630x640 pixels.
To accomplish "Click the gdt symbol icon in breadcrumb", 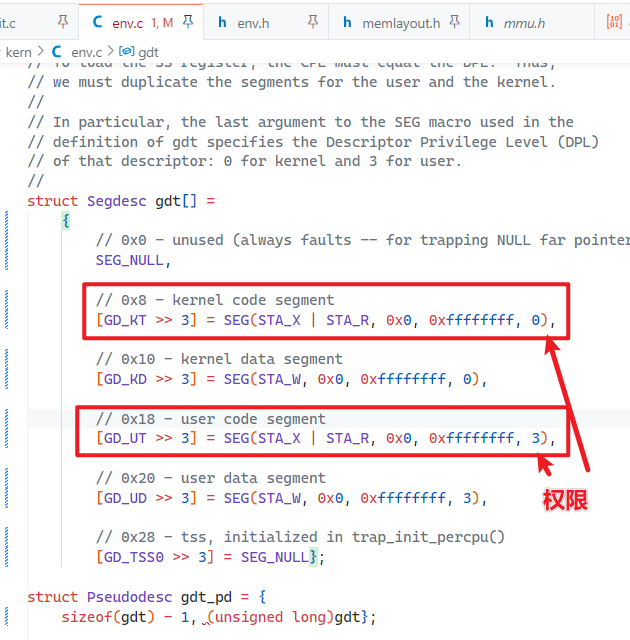I will [x=126, y=50].
